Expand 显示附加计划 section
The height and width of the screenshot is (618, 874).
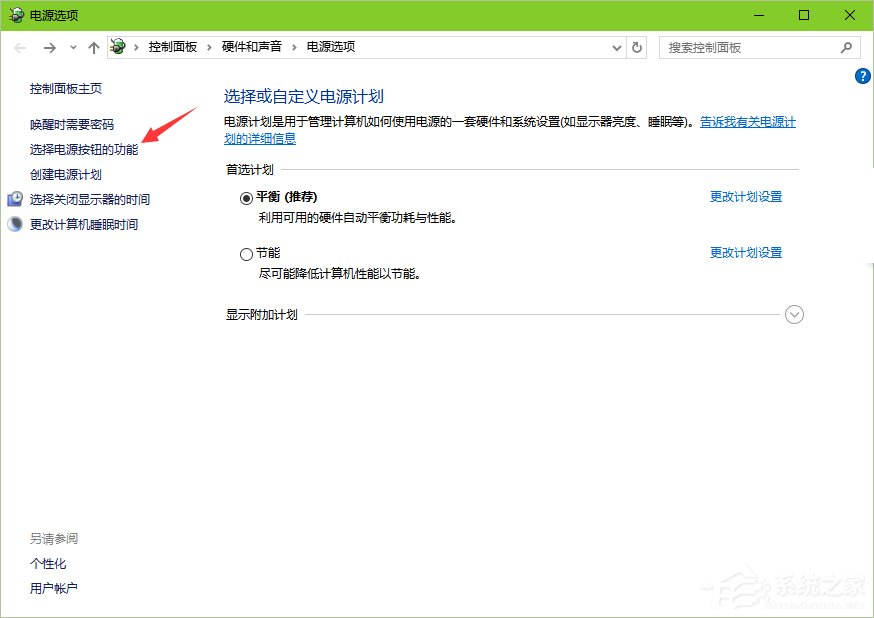tap(794, 314)
